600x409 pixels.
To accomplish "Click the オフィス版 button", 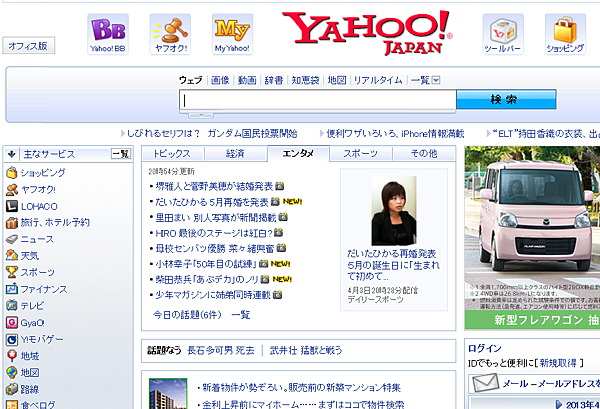I will click(29, 46).
